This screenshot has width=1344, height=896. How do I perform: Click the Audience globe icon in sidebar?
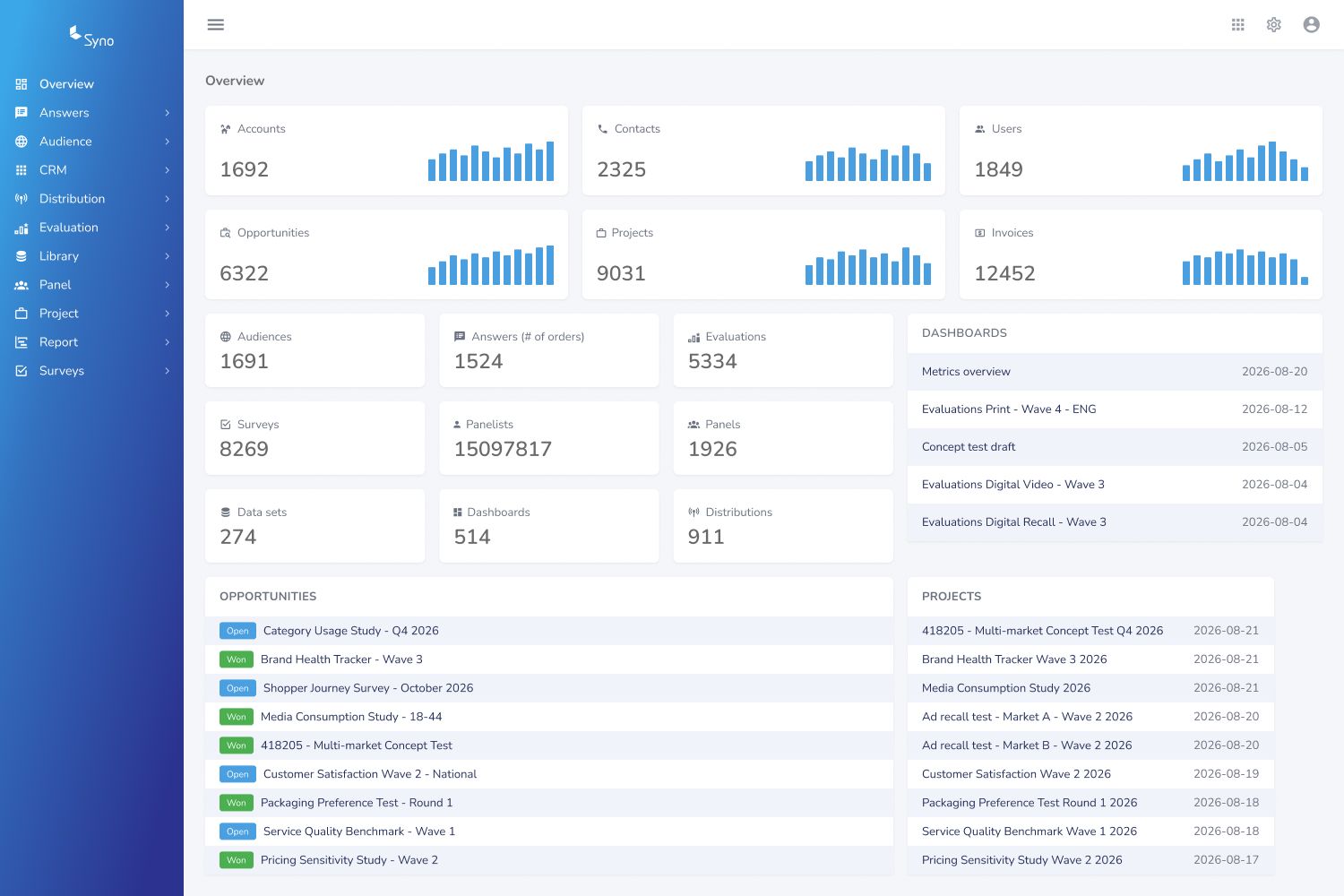point(22,142)
